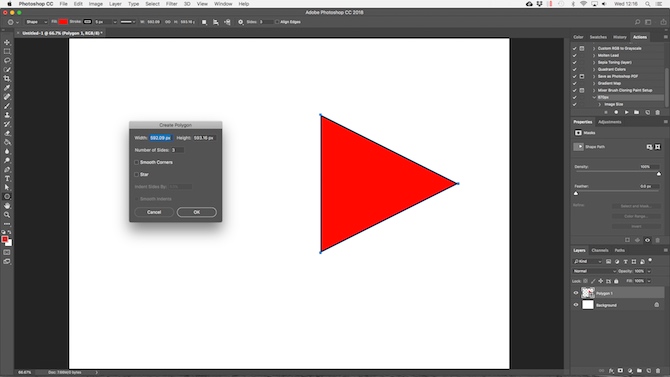Open the Filter menu
Screen dimensions: 670x377
(171, 4)
